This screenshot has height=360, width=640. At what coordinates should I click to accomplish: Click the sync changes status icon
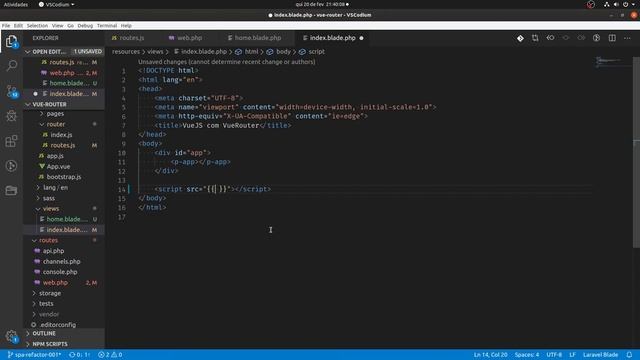80,355
